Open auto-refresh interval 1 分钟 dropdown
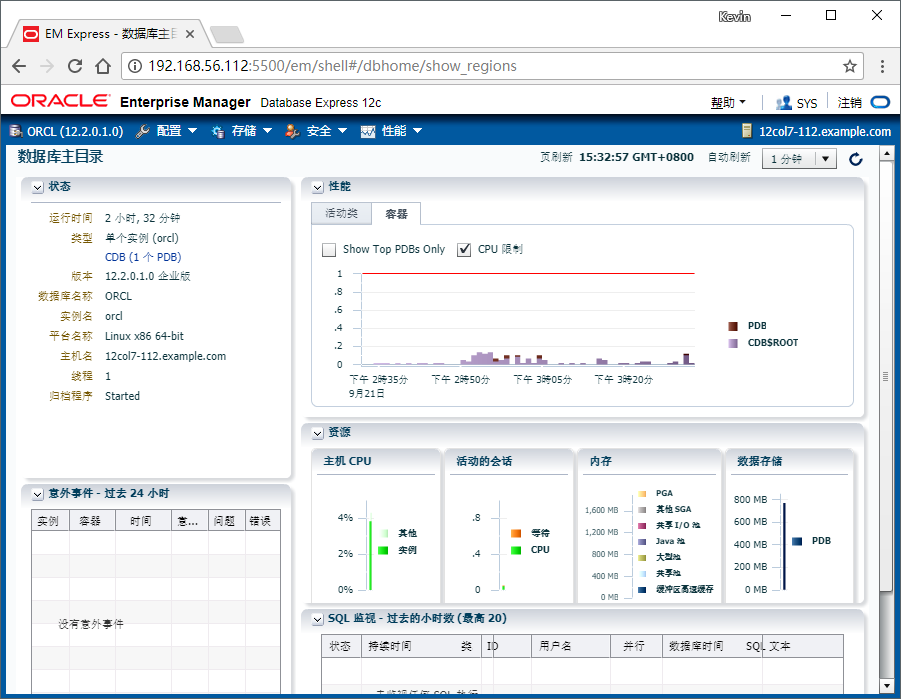This screenshot has height=699, width=901. (x=799, y=159)
